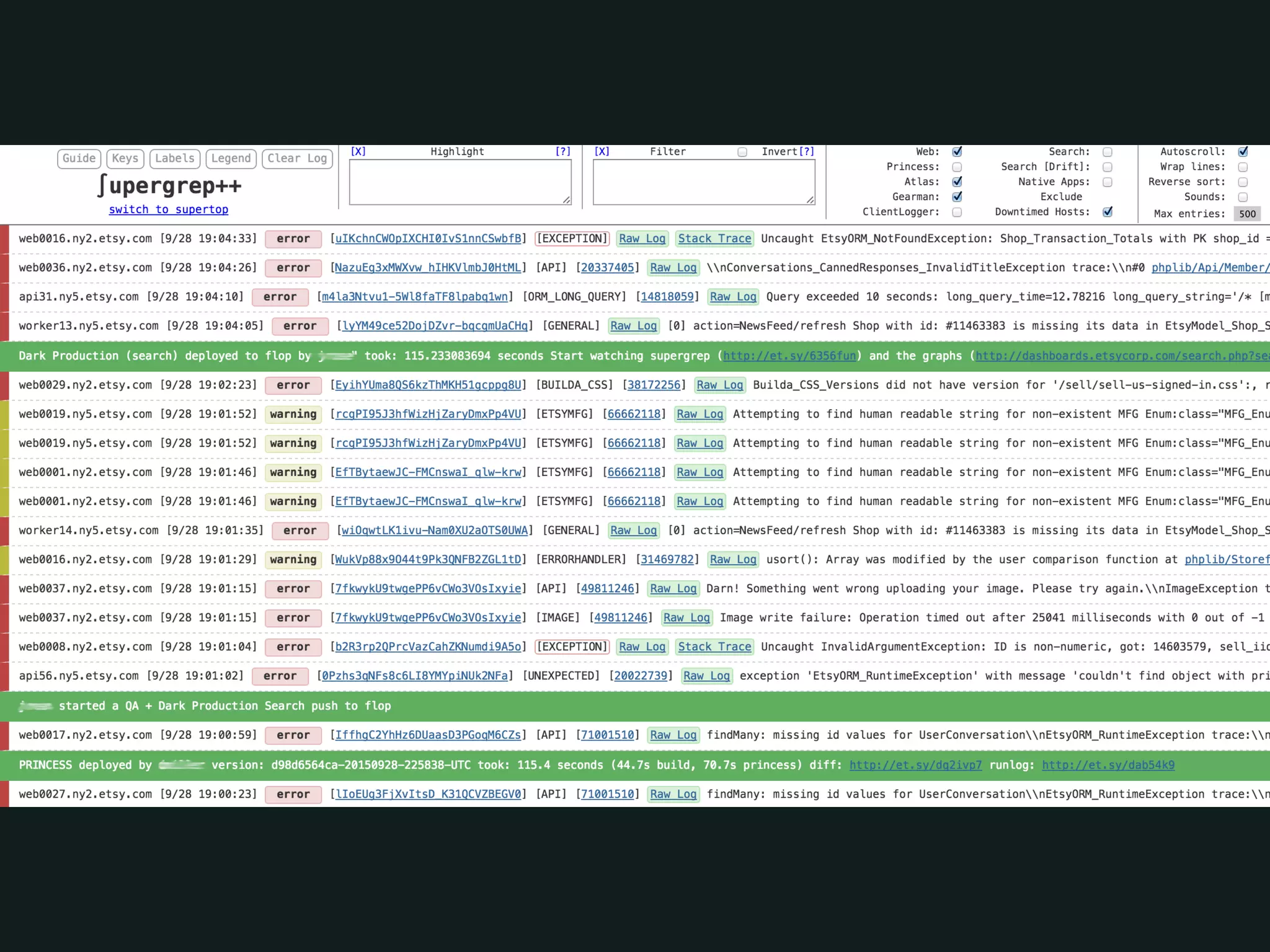
Task: Click the [?] help next to Highlight
Action: 562,151
